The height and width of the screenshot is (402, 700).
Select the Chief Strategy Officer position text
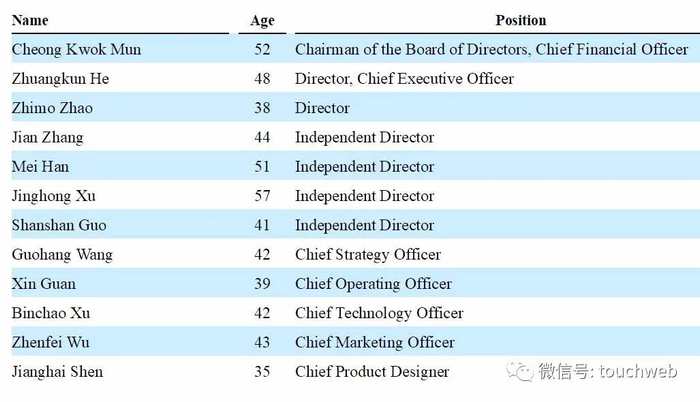click(368, 254)
